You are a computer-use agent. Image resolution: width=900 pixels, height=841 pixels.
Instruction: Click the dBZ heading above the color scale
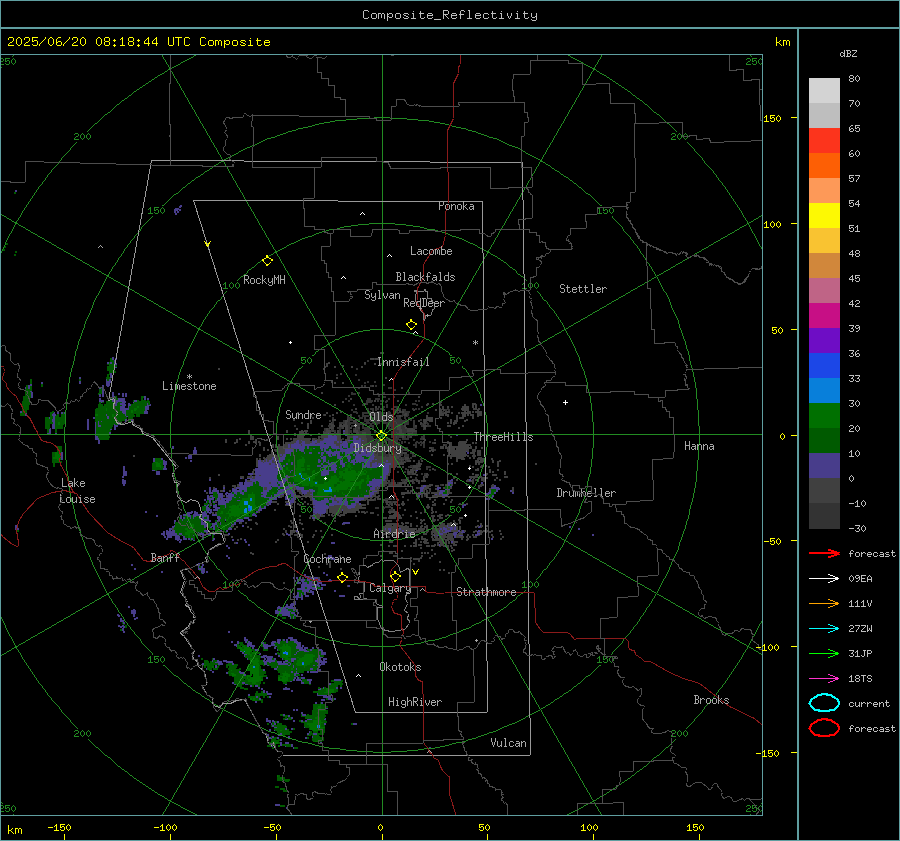pyautogui.click(x=848, y=53)
